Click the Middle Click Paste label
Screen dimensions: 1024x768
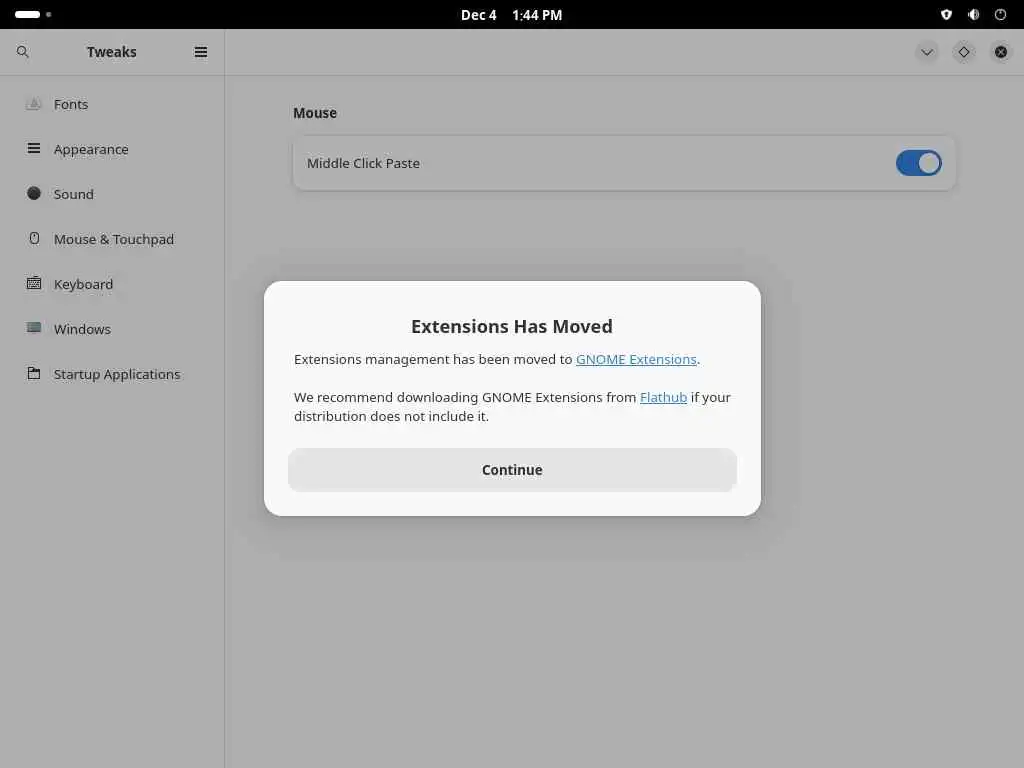[x=363, y=163]
